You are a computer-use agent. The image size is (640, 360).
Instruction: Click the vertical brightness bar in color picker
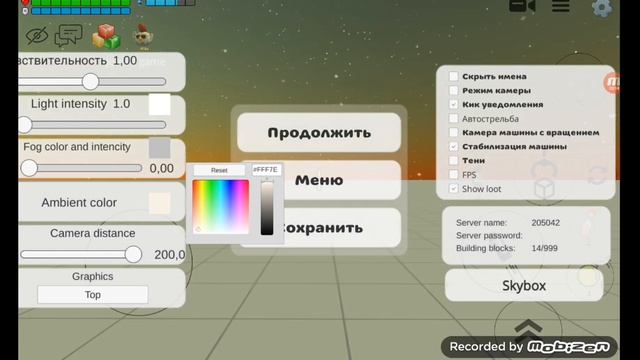267,208
